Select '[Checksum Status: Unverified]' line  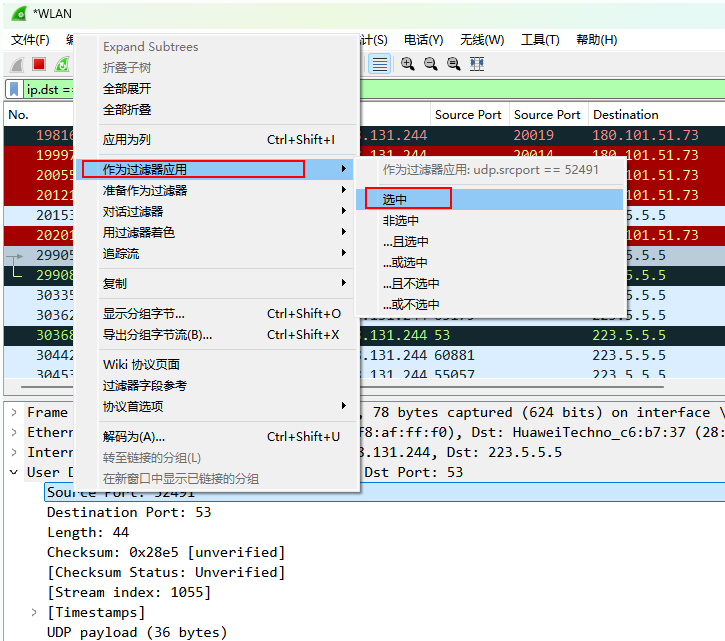166,572
